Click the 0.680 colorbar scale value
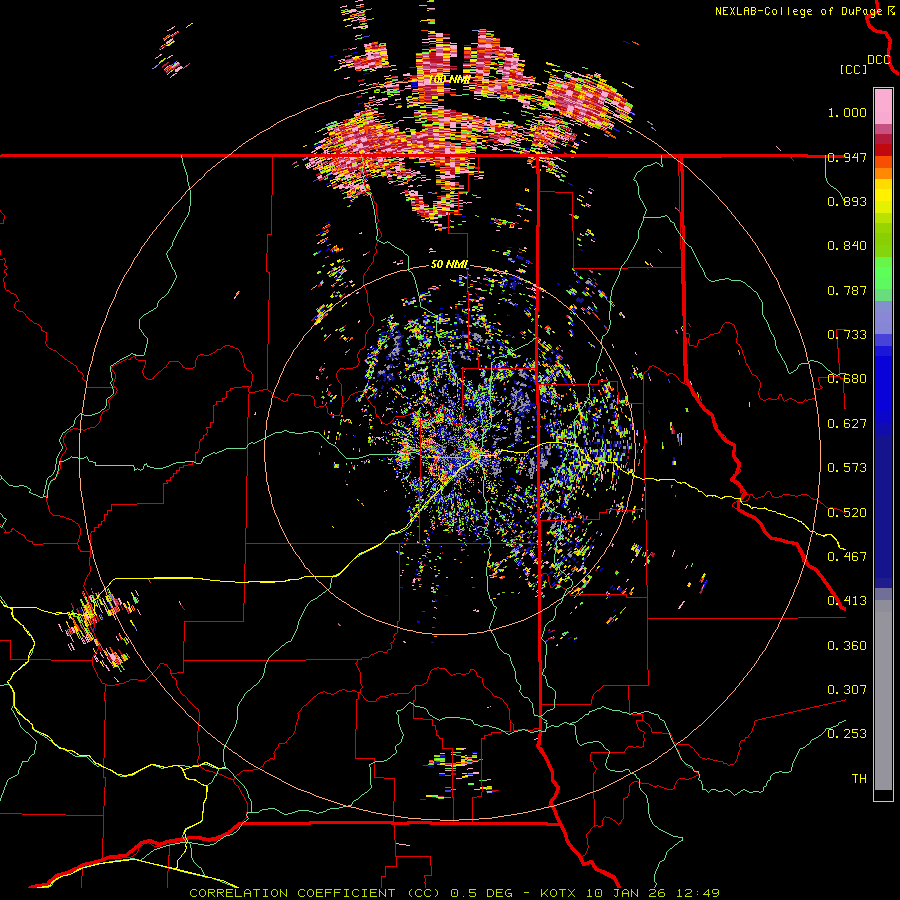Viewport: 900px width, 900px height. (847, 379)
